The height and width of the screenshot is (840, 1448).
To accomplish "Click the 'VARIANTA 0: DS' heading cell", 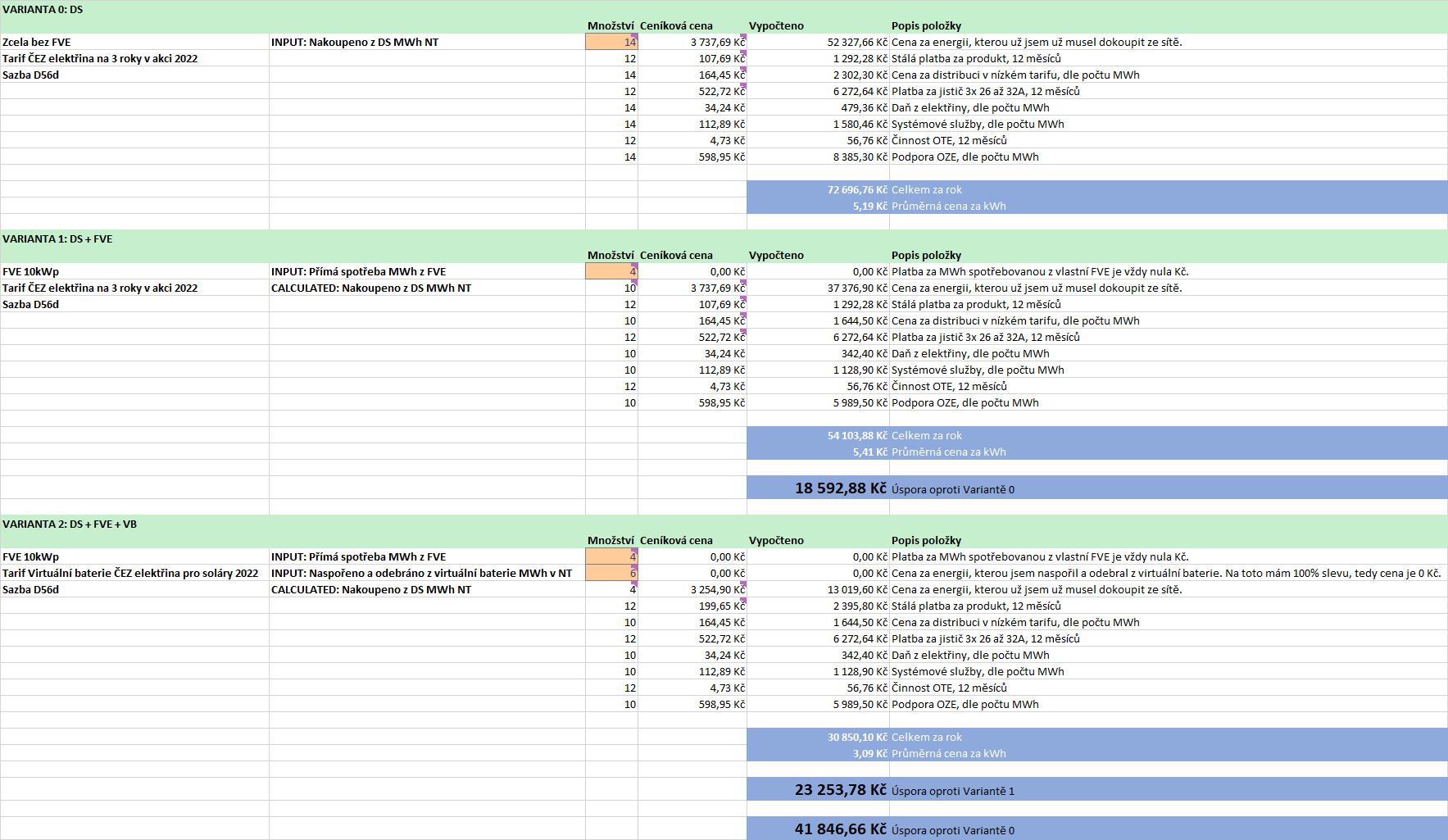I will (x=43, y=9).
